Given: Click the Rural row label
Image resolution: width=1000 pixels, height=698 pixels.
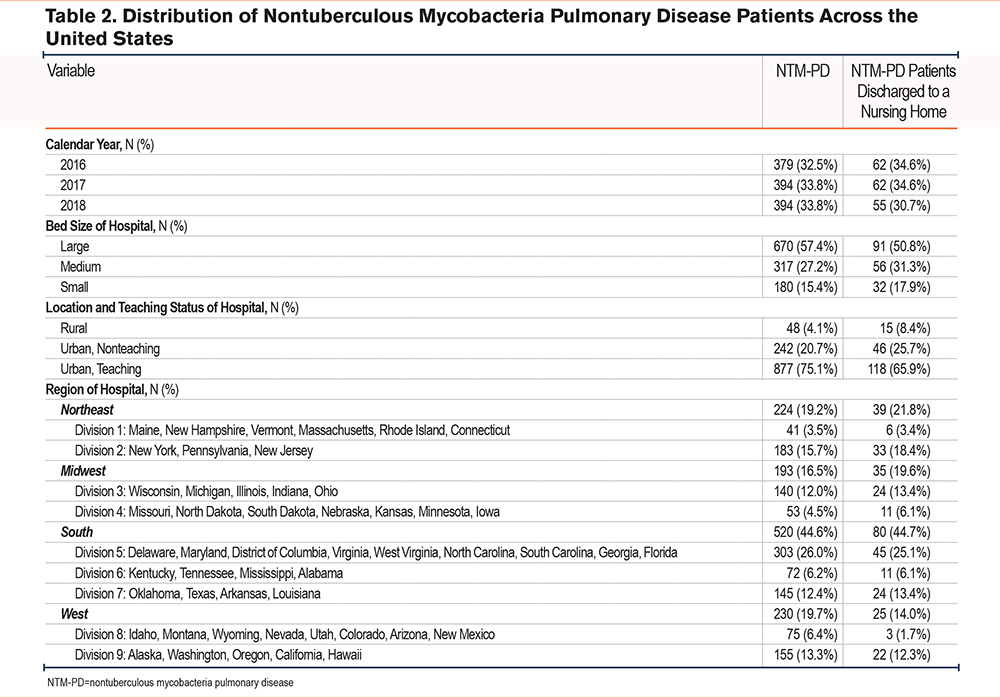Looking at the screenshot, I should point(73,328).
